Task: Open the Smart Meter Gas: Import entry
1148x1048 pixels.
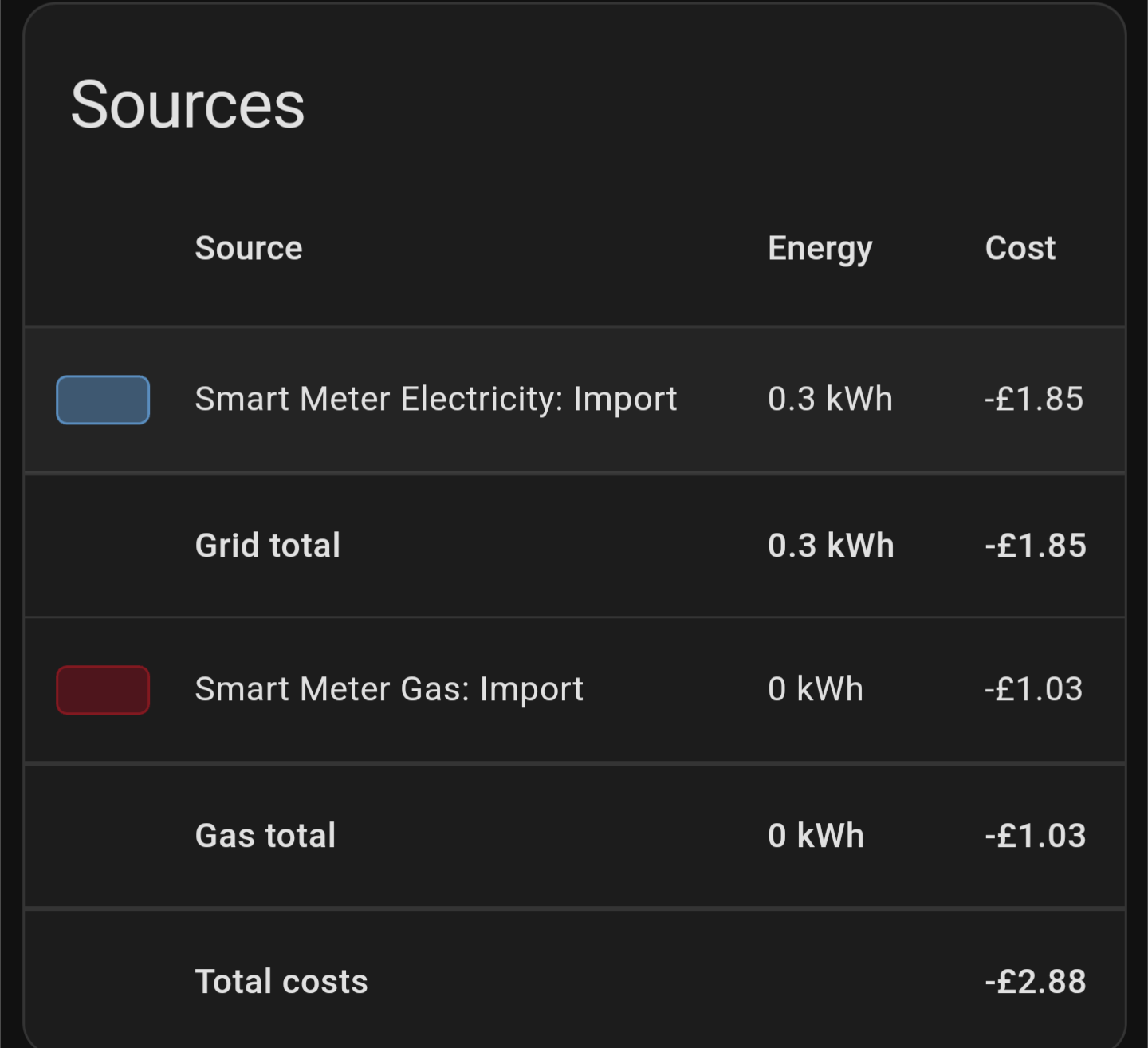Action: 389,689
